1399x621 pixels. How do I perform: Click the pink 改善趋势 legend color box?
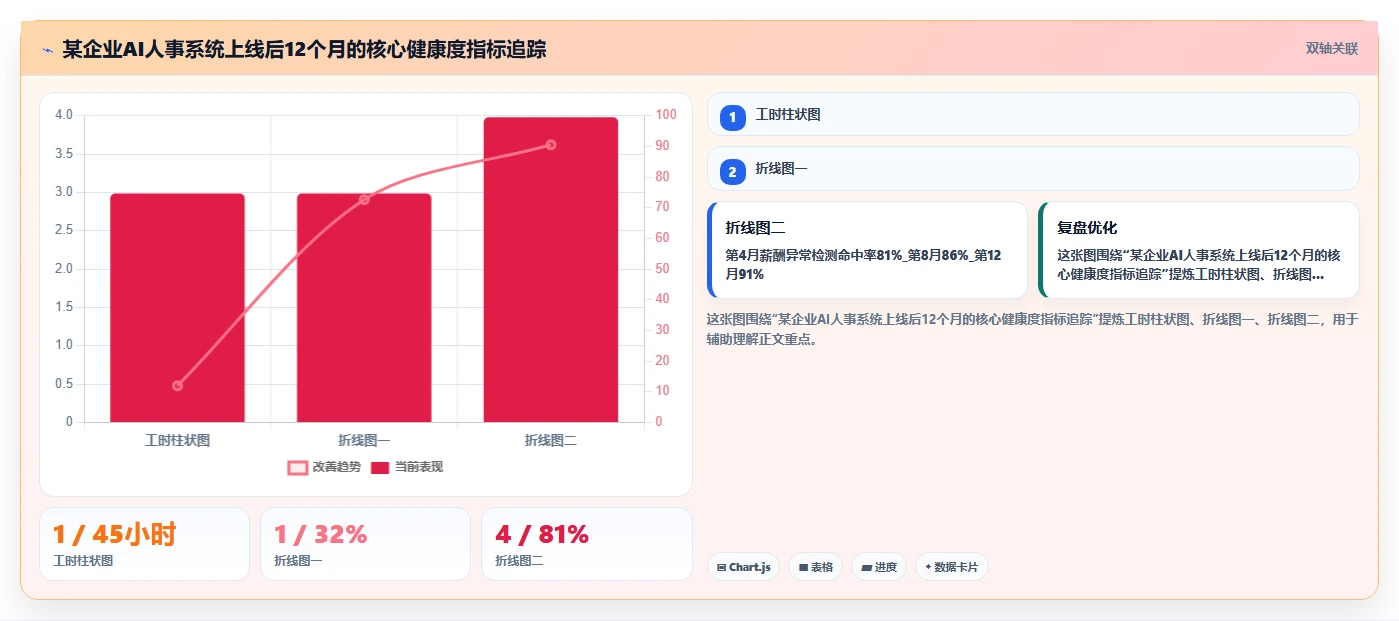(297, 467)
